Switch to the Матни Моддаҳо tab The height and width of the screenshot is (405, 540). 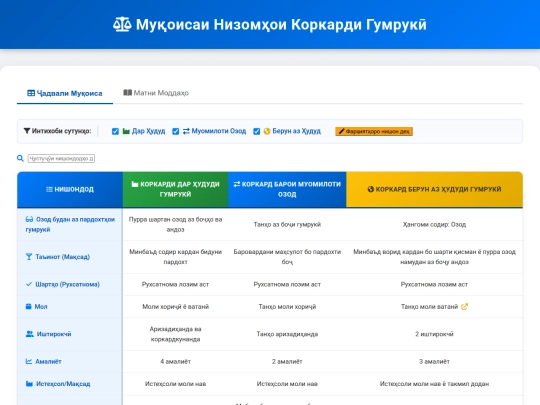156,93
